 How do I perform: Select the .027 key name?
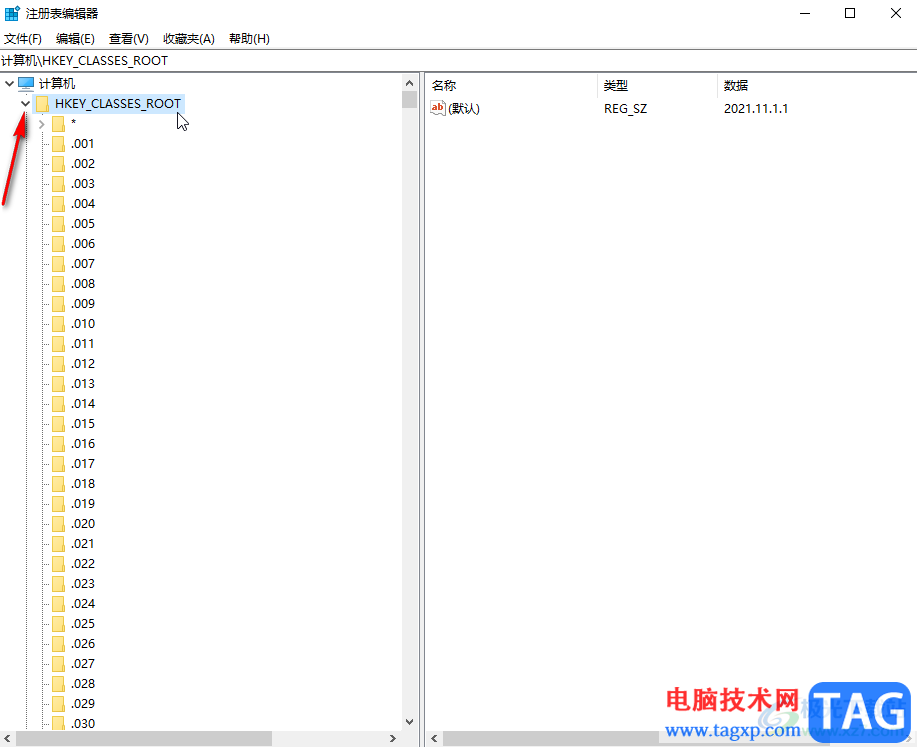pos(83,663)
